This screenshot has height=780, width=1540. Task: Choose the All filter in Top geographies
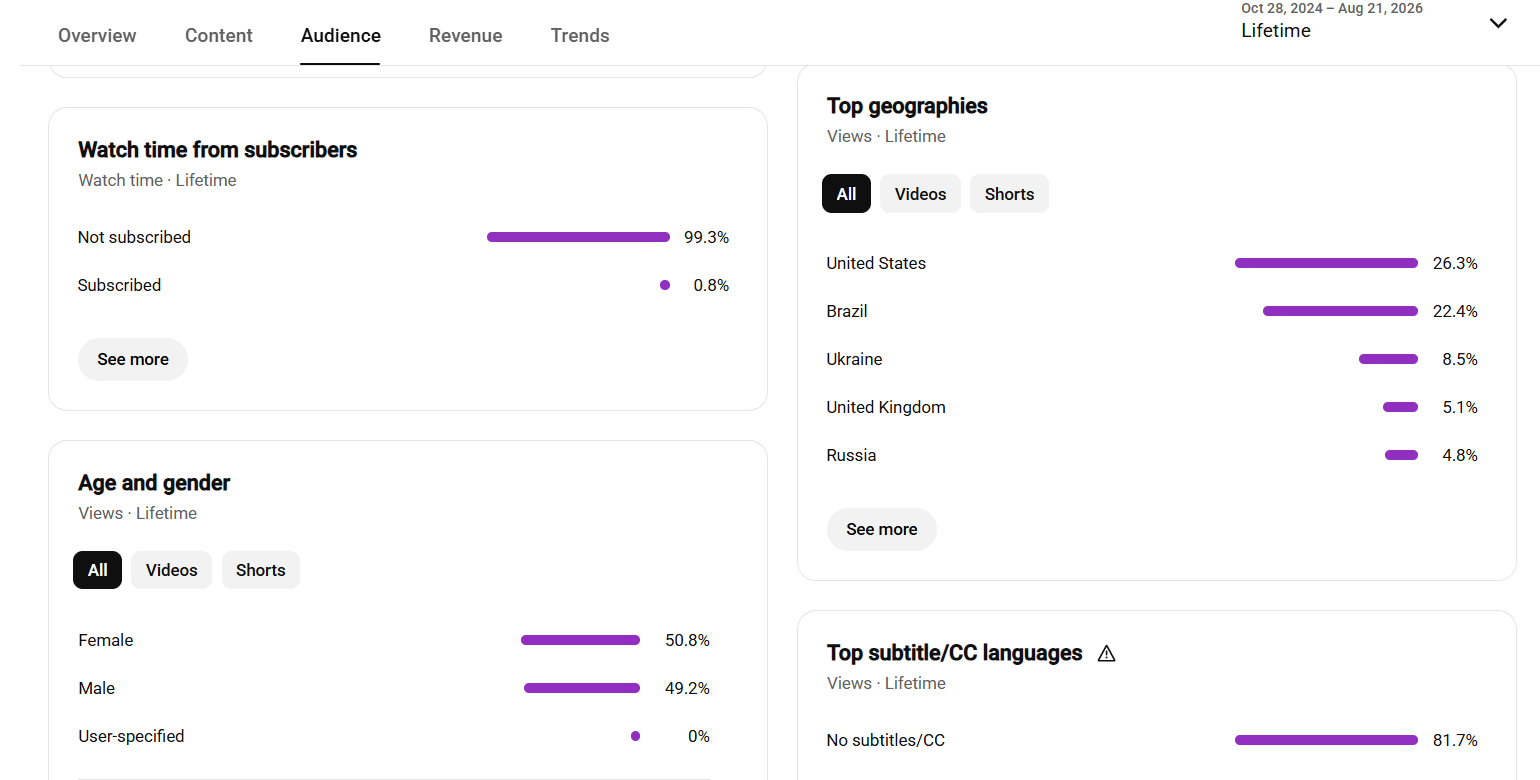click(846, 194)
